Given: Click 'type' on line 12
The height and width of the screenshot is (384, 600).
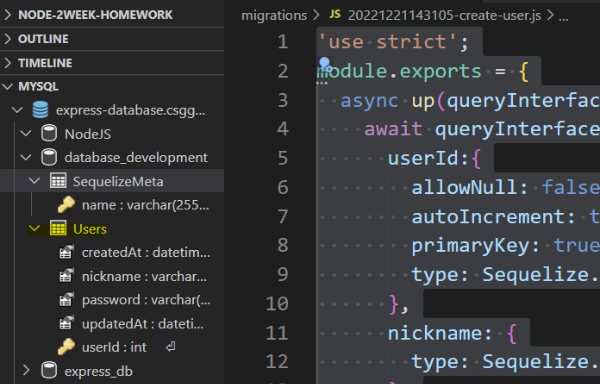Looking at the screenshot, I should click(434, 362).
